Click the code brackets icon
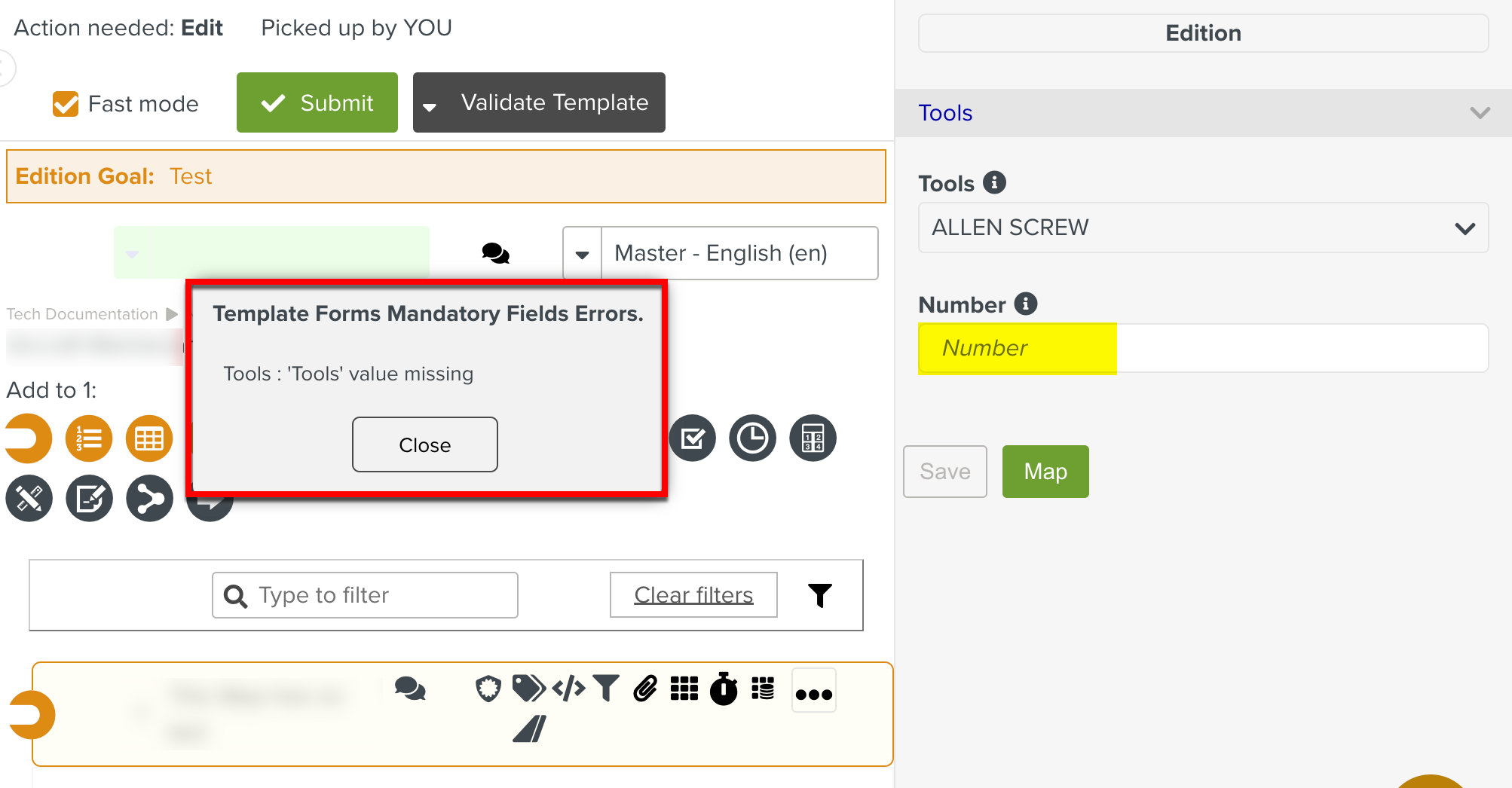The height and width of the screenshot is (788, 1512). click(568, 689)
